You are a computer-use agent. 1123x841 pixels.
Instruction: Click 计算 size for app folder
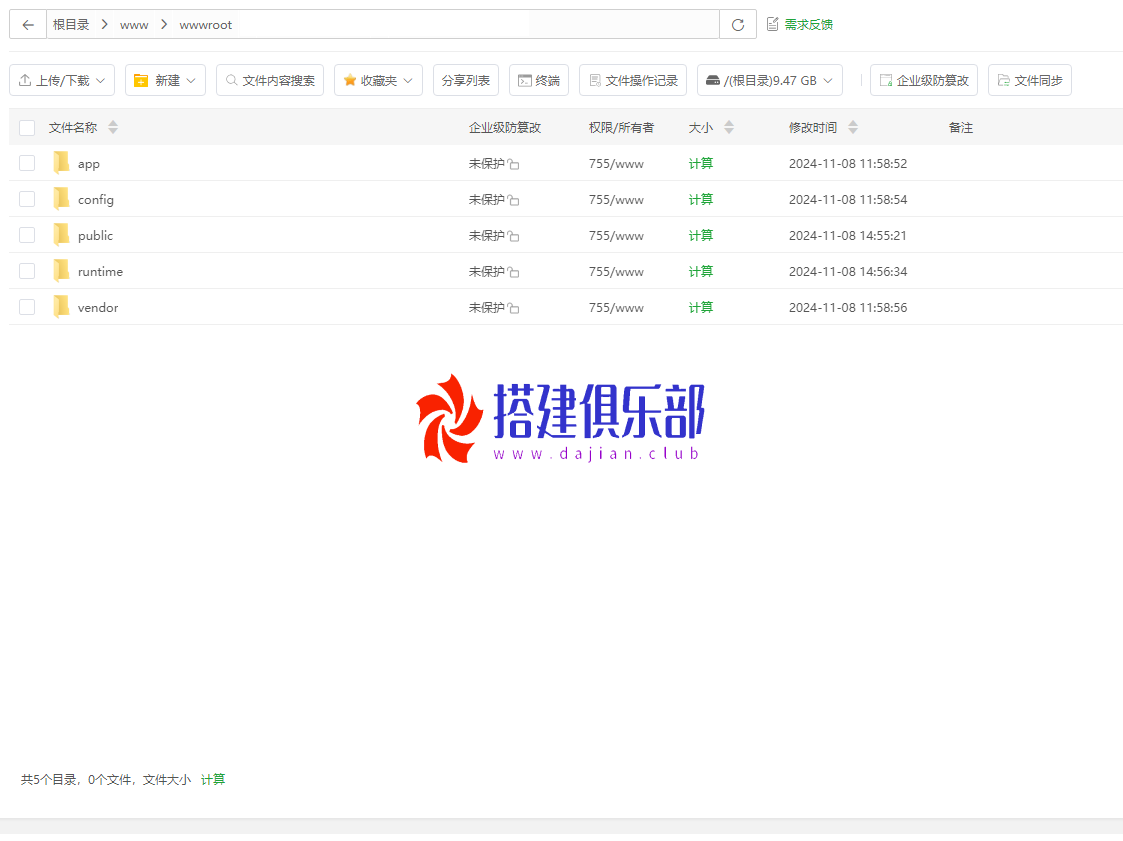click(700, 163)
